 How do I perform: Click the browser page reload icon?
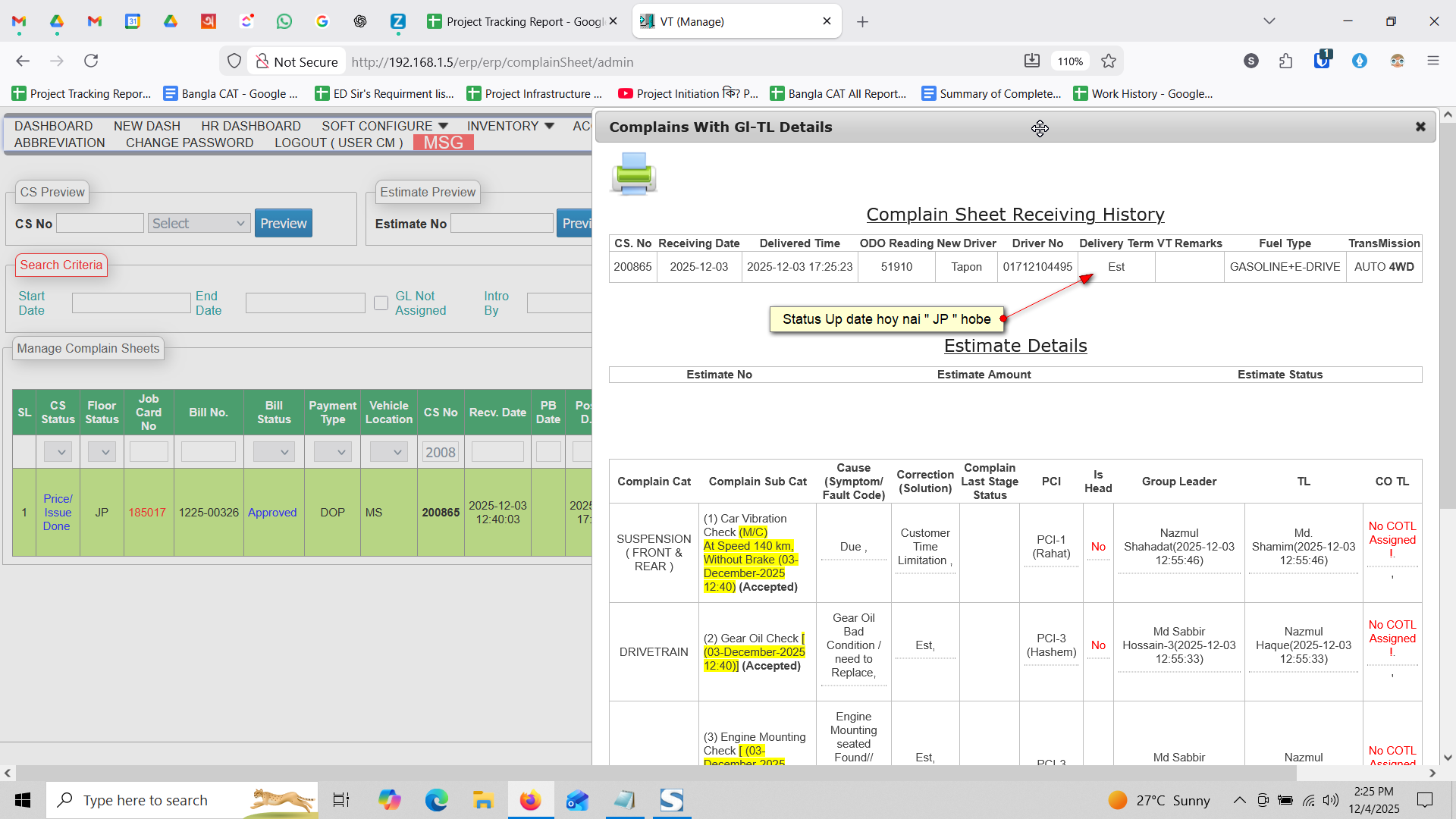pos(91,61)
